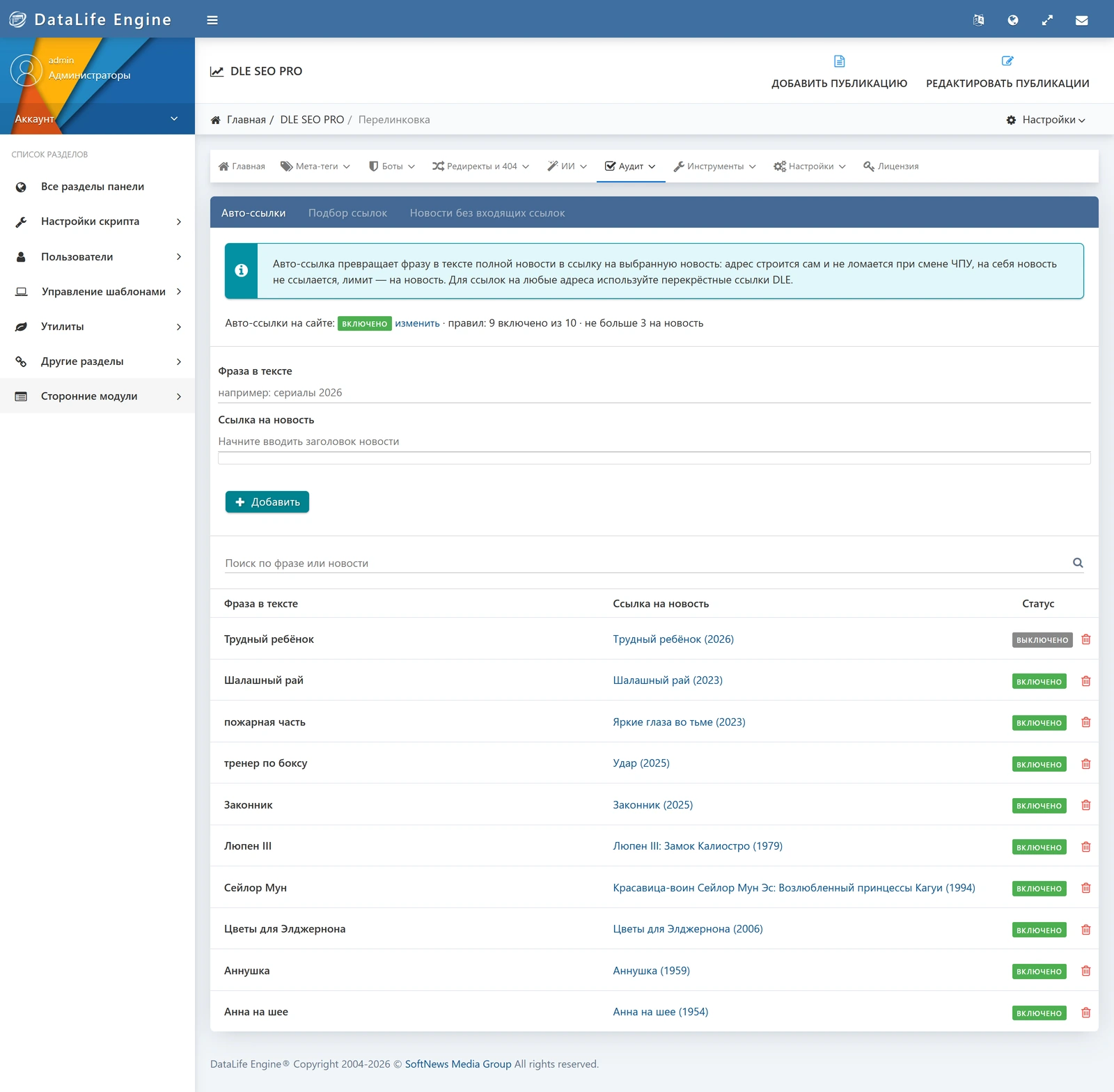Toggle status badge for Трудный ребёнок

(x=1042, y=640)
